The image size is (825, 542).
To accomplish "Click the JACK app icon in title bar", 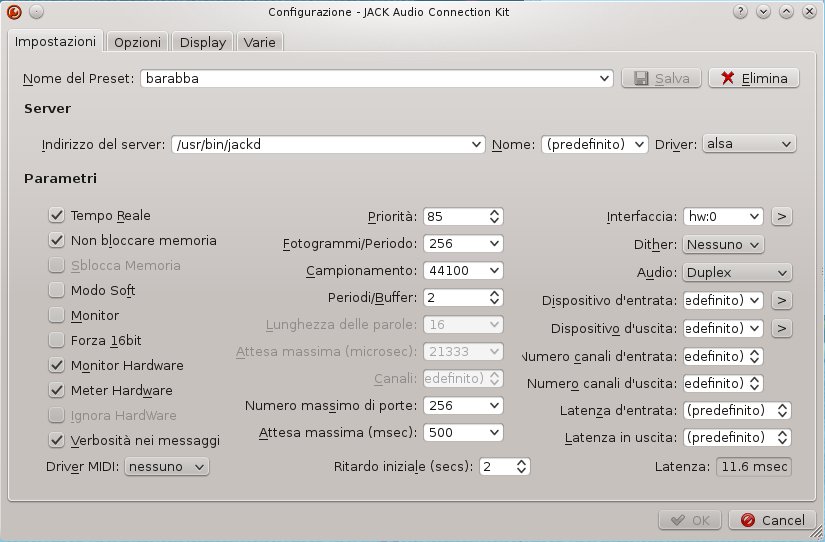I will [x=13, y=12].
